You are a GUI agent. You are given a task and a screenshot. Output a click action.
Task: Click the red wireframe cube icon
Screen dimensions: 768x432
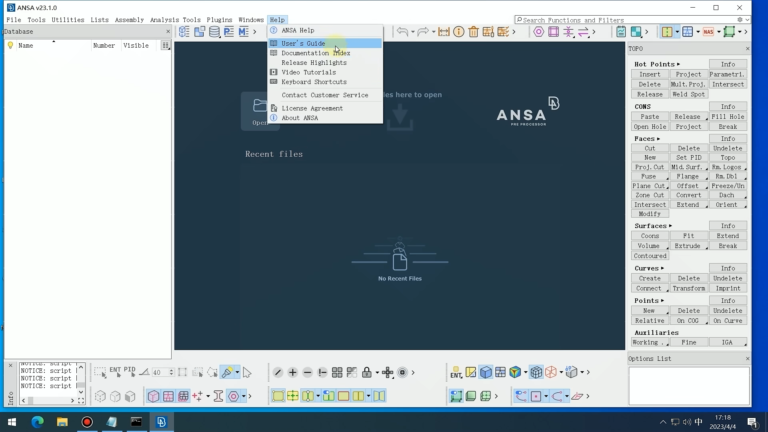(551, 372)
